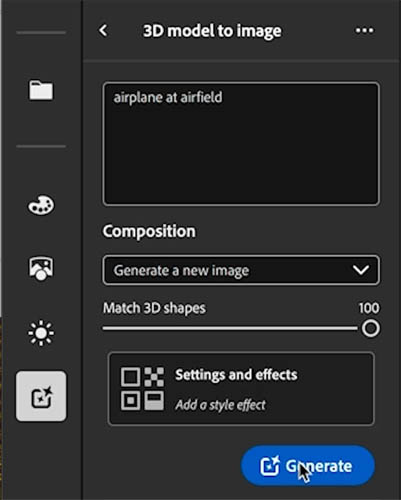Open the three-dot more options menu
This screenshot has width=401, height=500.
coord(364,30)
